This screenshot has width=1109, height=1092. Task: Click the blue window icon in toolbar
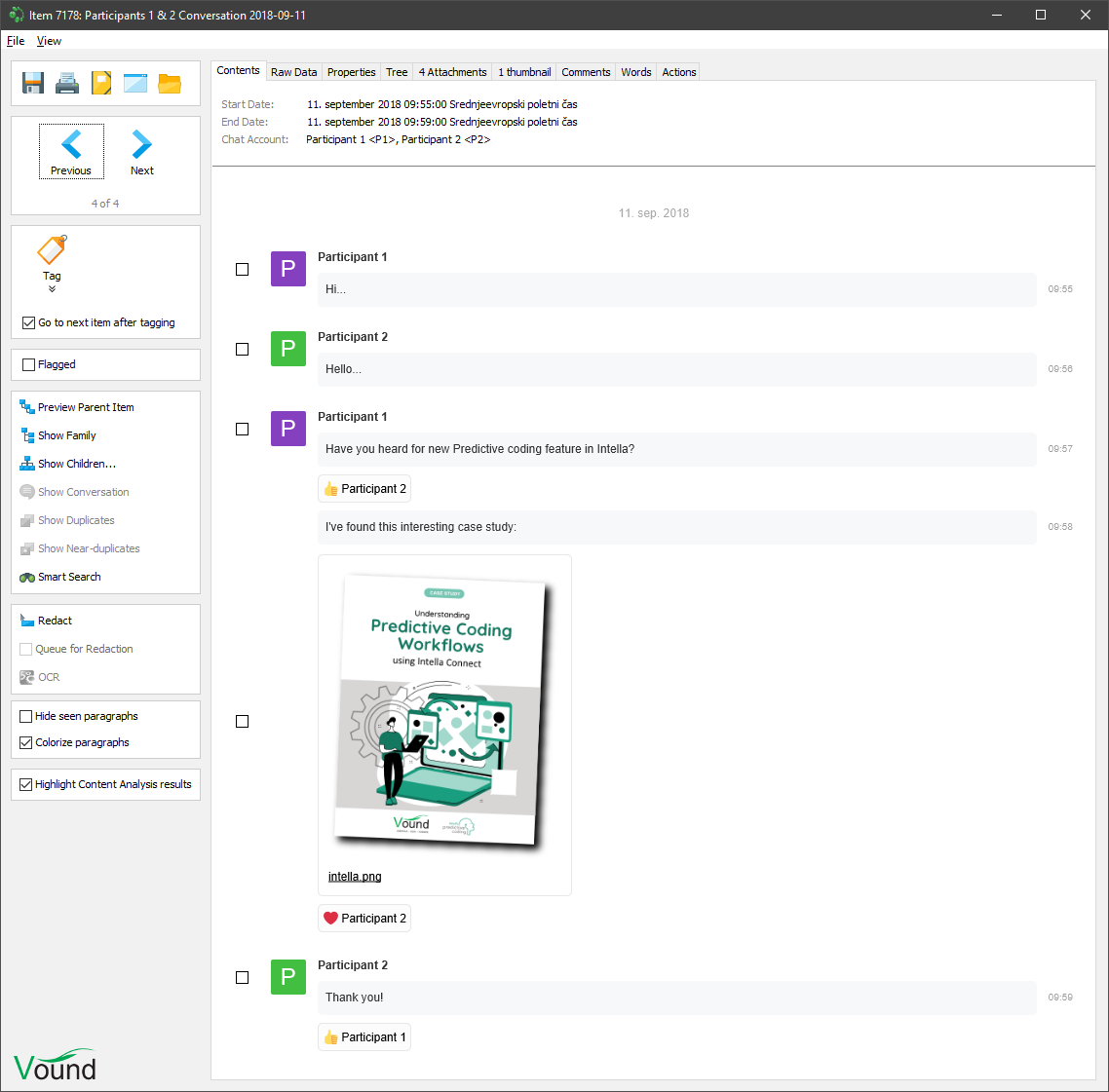pyautogui.click(x=135, y=83)
